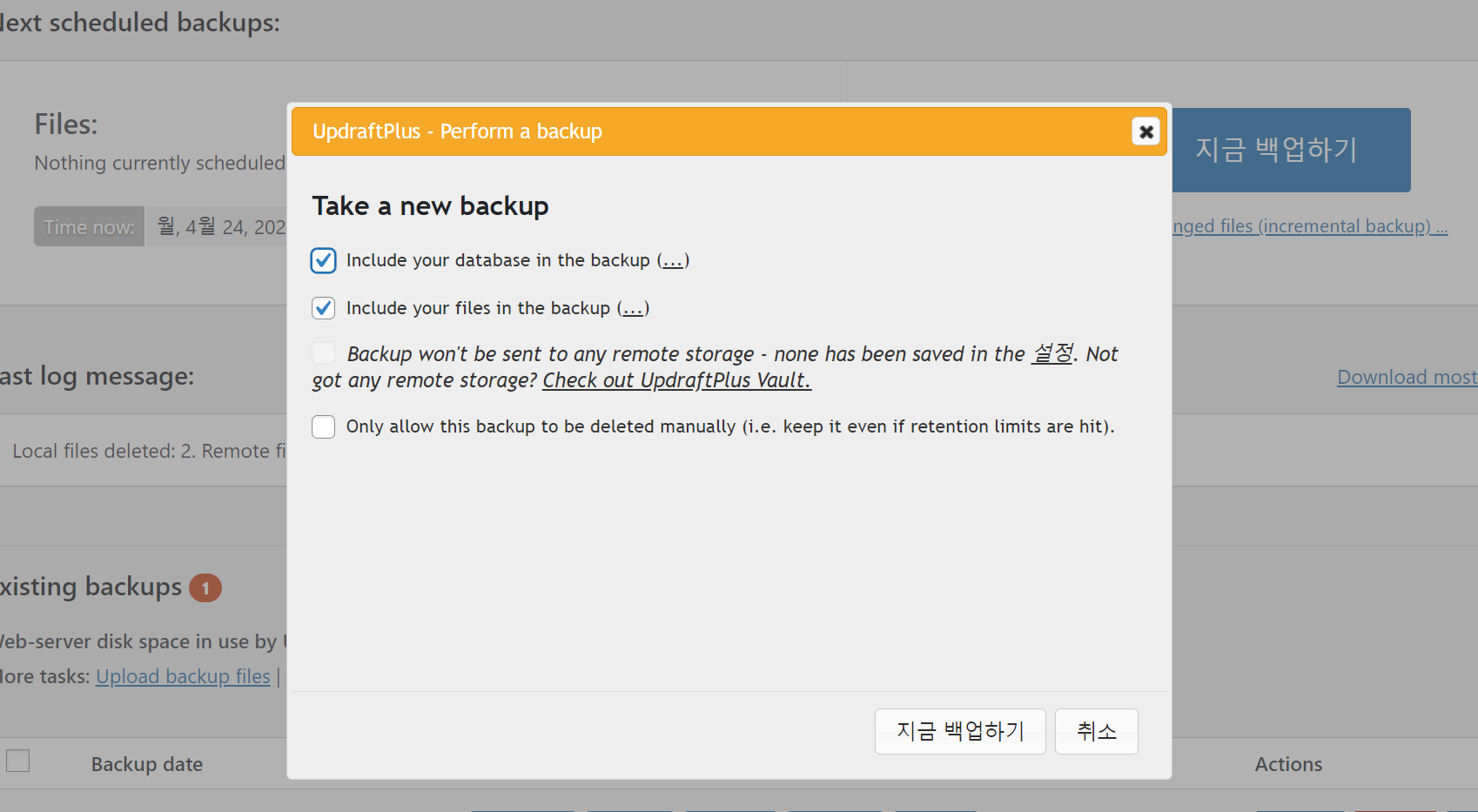Expand files backup options (…)

point(633,308)
